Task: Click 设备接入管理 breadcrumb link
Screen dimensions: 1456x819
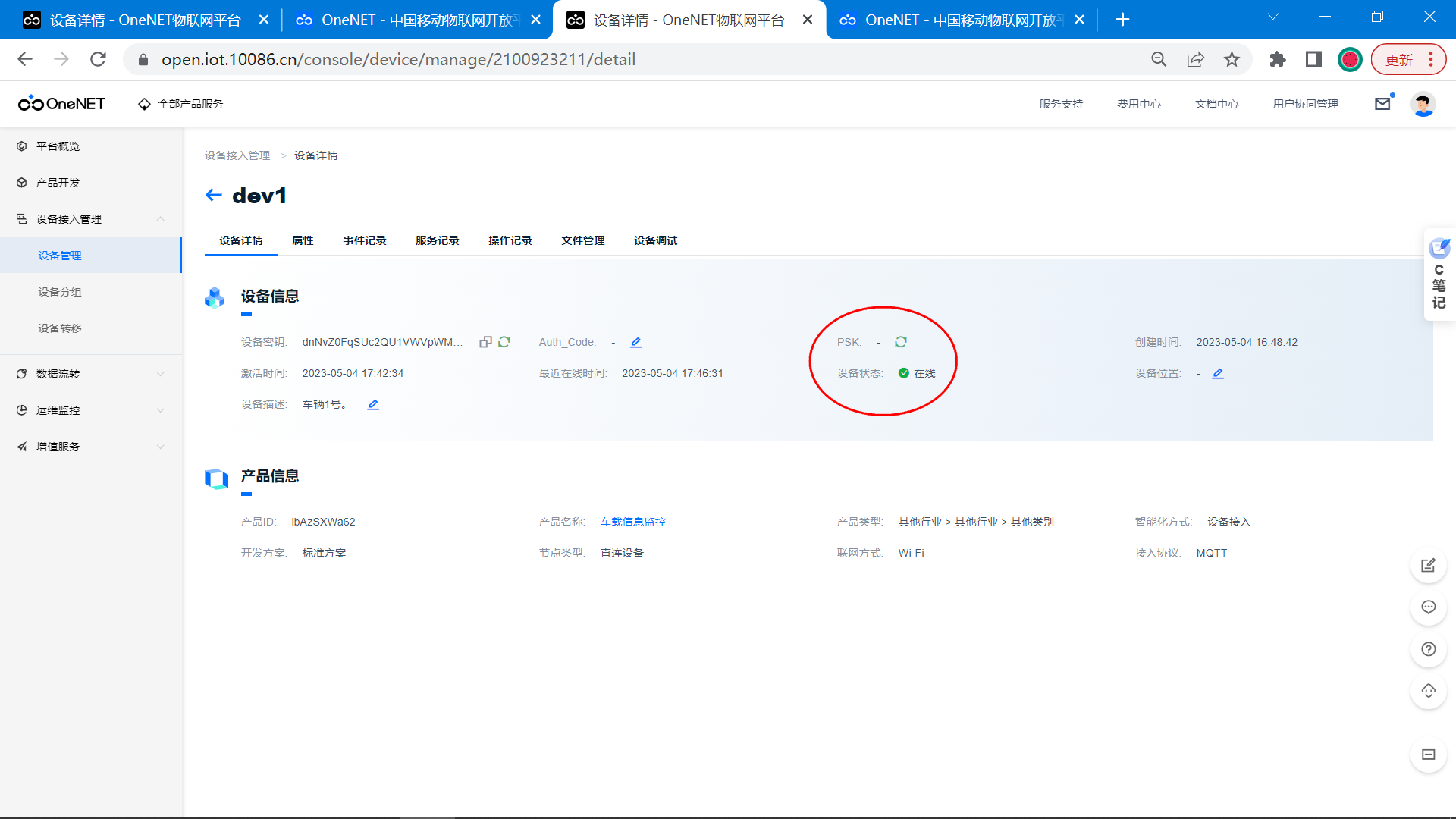Action: [x=237, y=155]
